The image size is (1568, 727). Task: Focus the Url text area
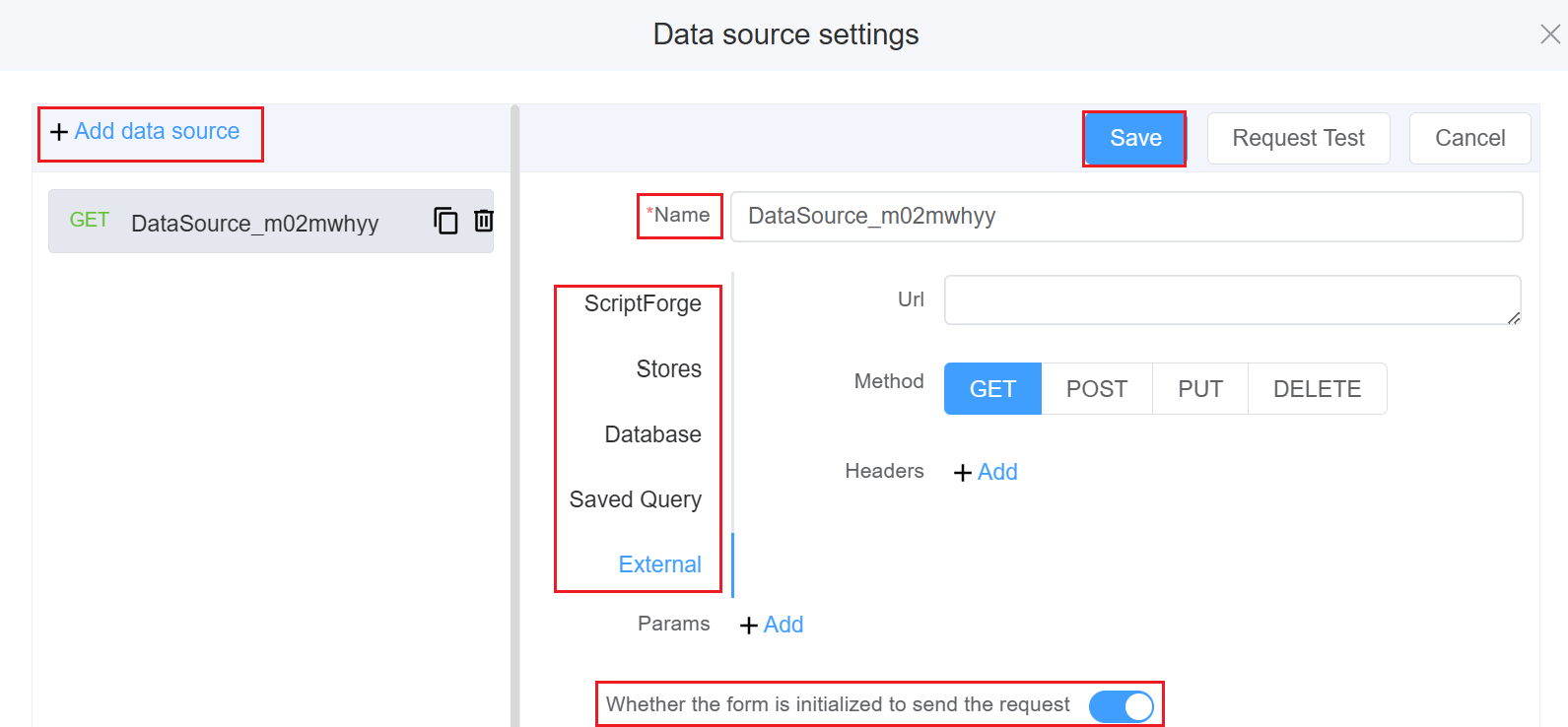point(1231,299)
